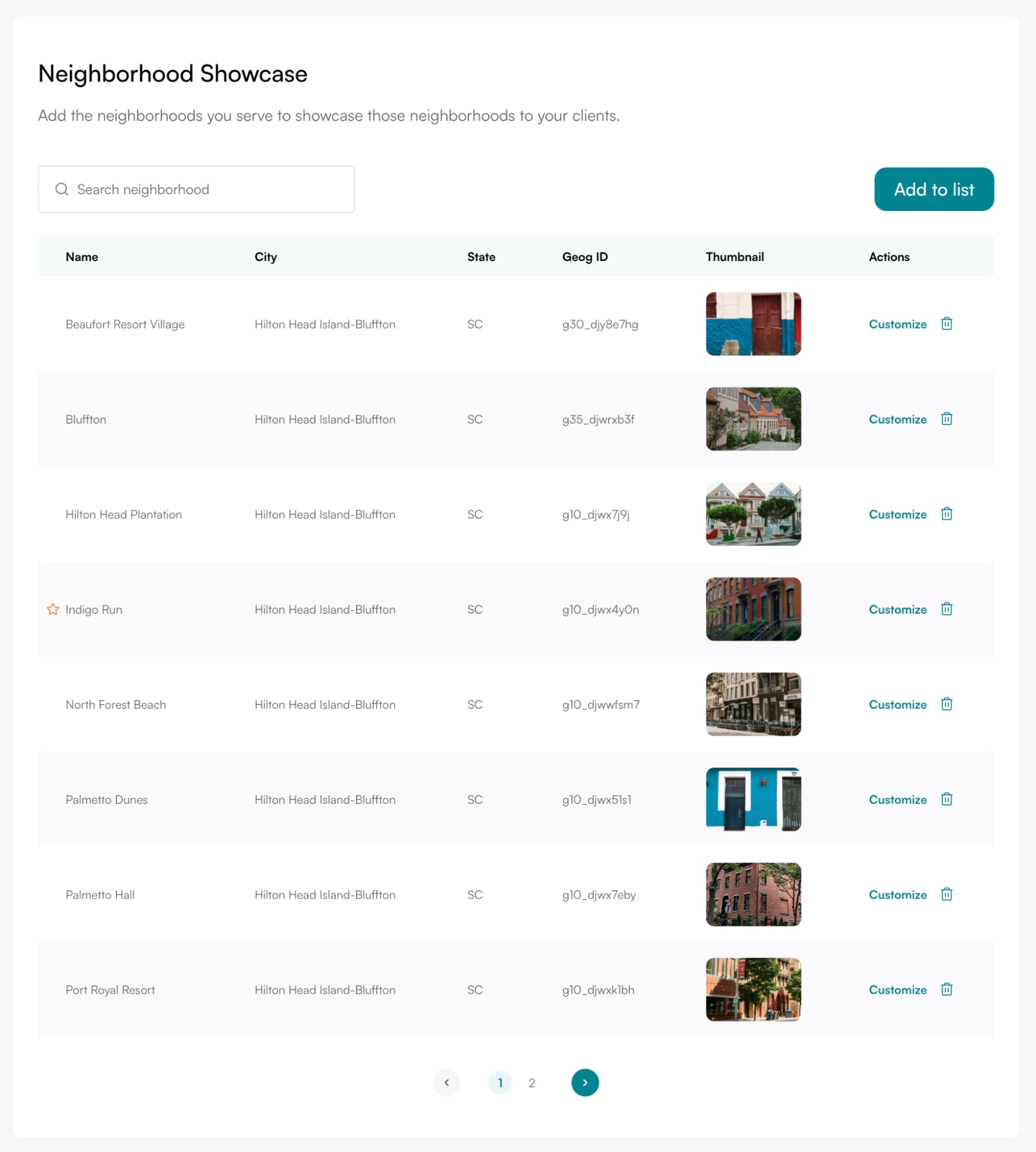Click the Port Royal Resort name cell
The image size is (1036, 1152).
[110, 990]
